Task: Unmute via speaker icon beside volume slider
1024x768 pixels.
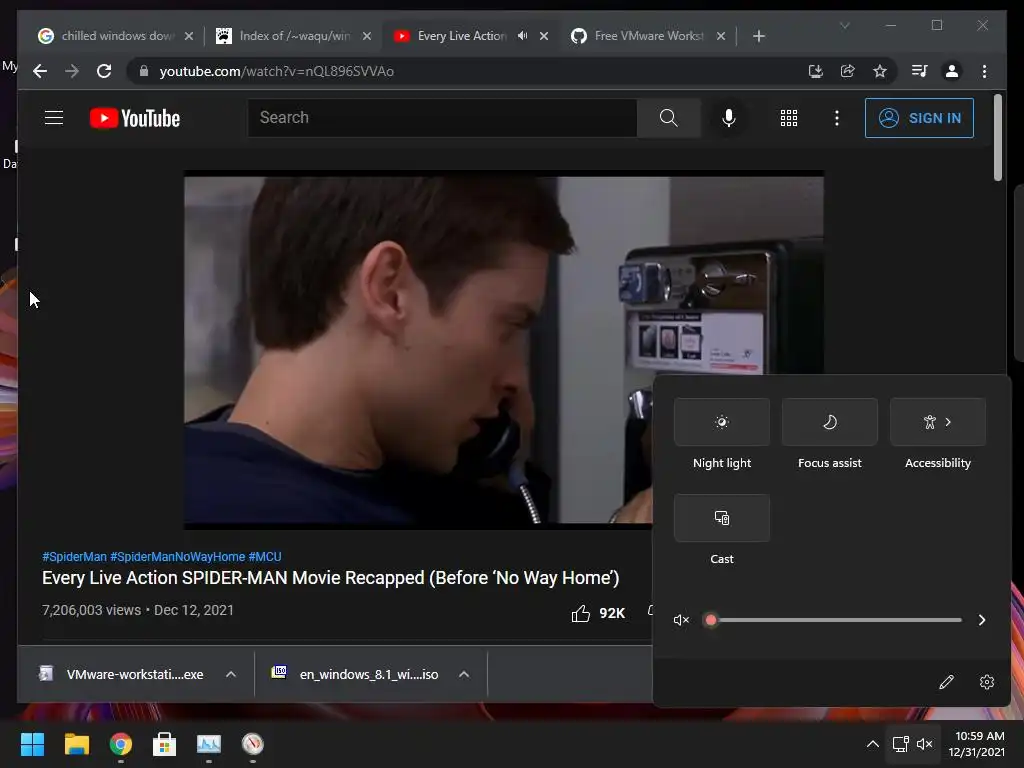Action: click(x=681, y=620)
